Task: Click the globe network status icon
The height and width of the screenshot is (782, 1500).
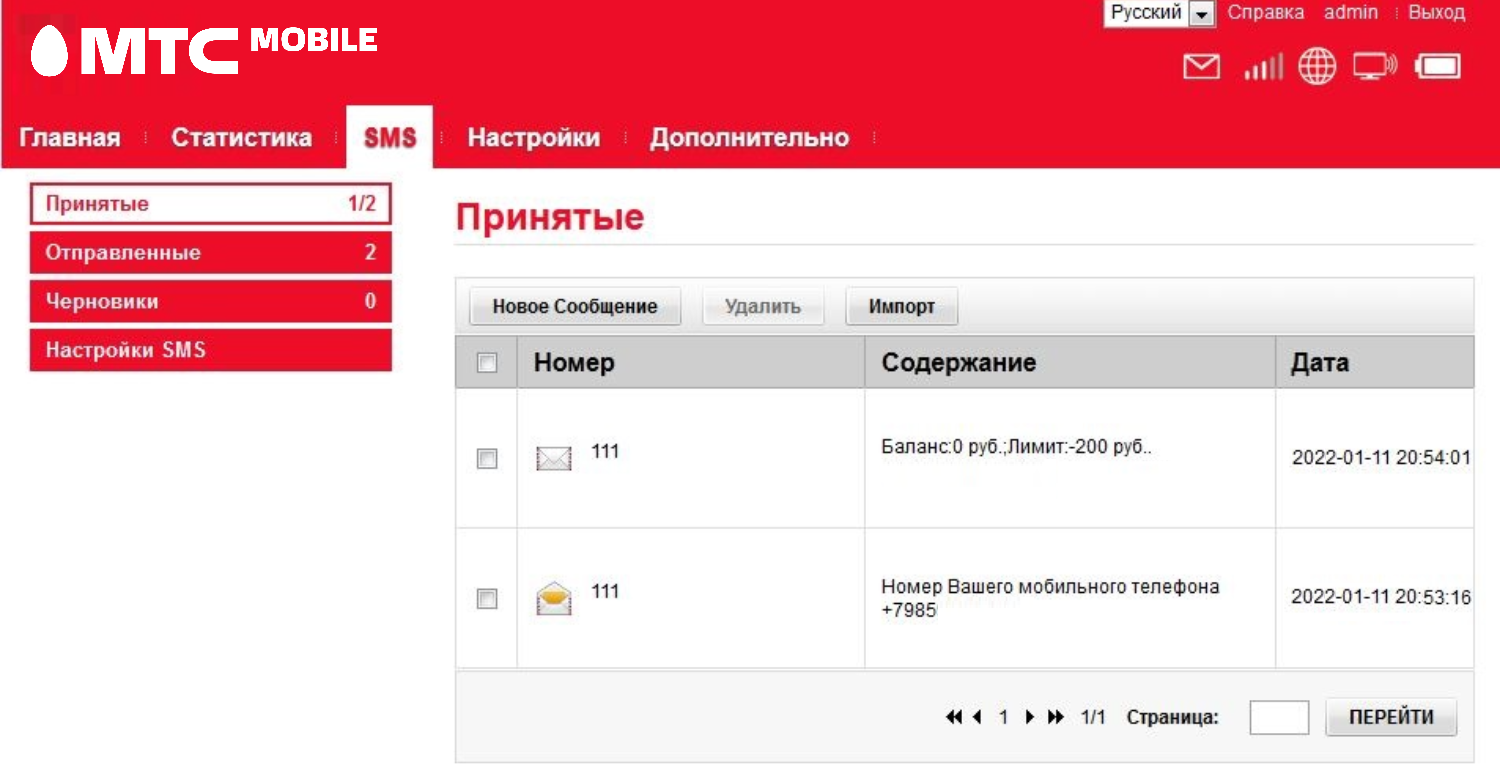Action: coord(1317,67)
